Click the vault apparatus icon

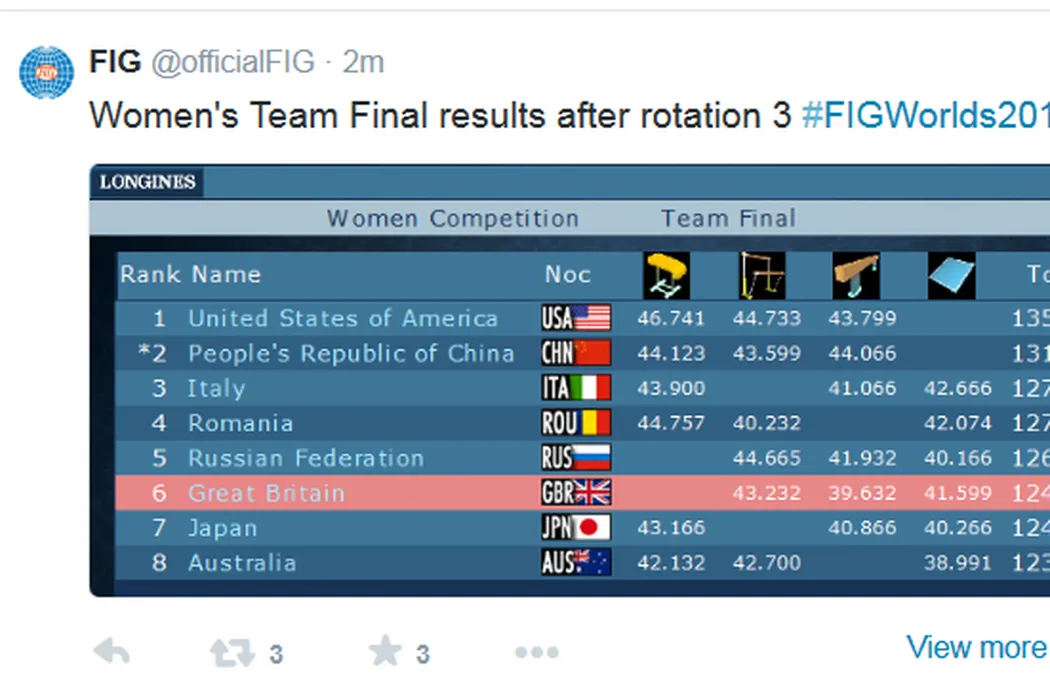[x=666, y=275]
